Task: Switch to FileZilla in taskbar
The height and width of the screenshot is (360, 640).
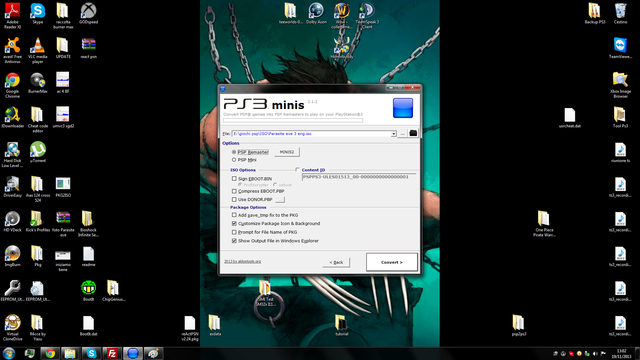Action: coord(112,353)
